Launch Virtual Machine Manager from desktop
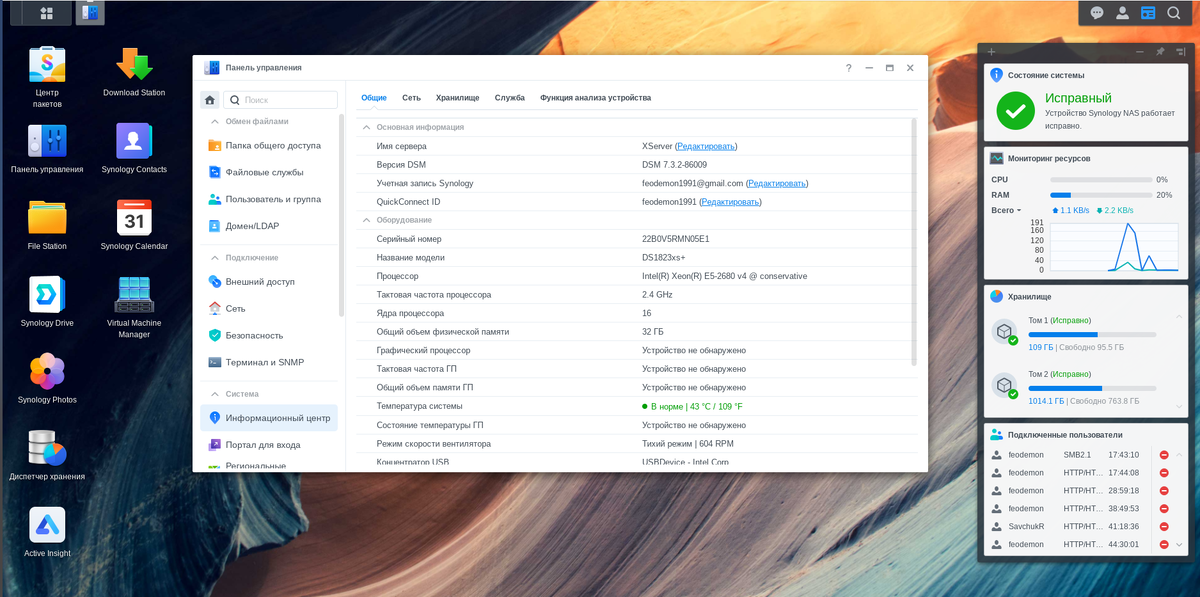1200x597 pixels. pos(134,295)
